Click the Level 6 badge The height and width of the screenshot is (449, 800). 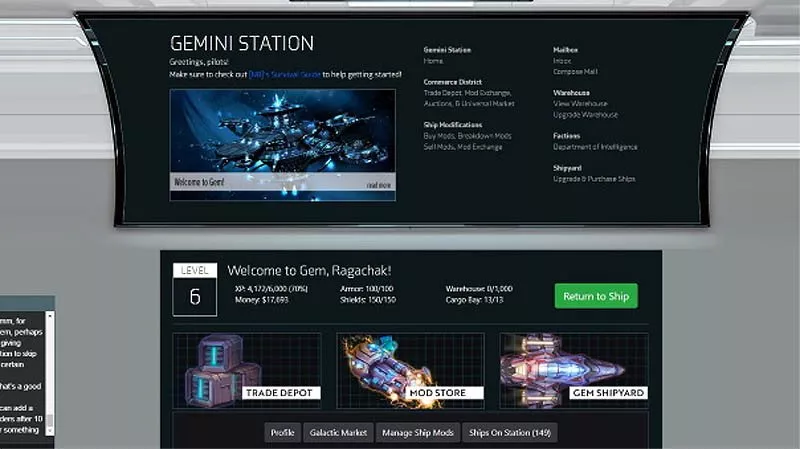[194, 289]
